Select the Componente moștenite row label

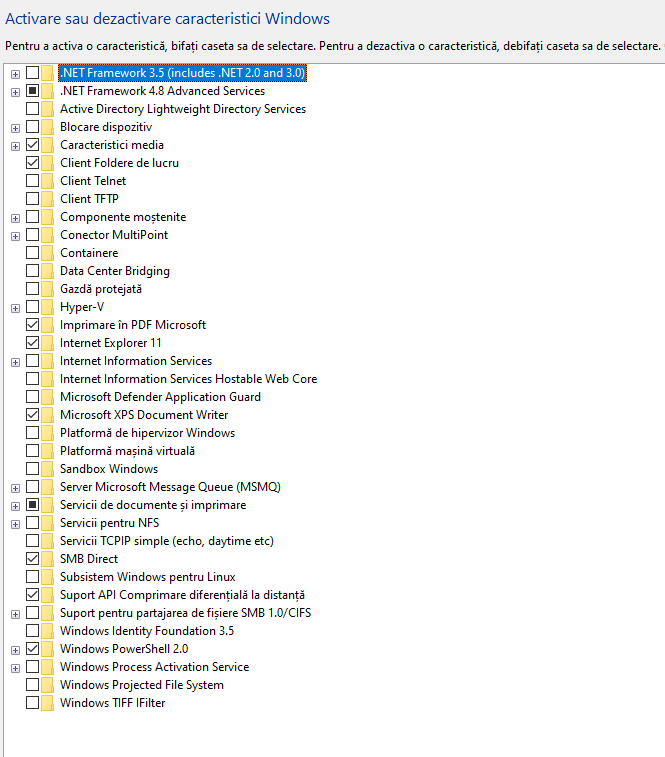coord(123,217)
